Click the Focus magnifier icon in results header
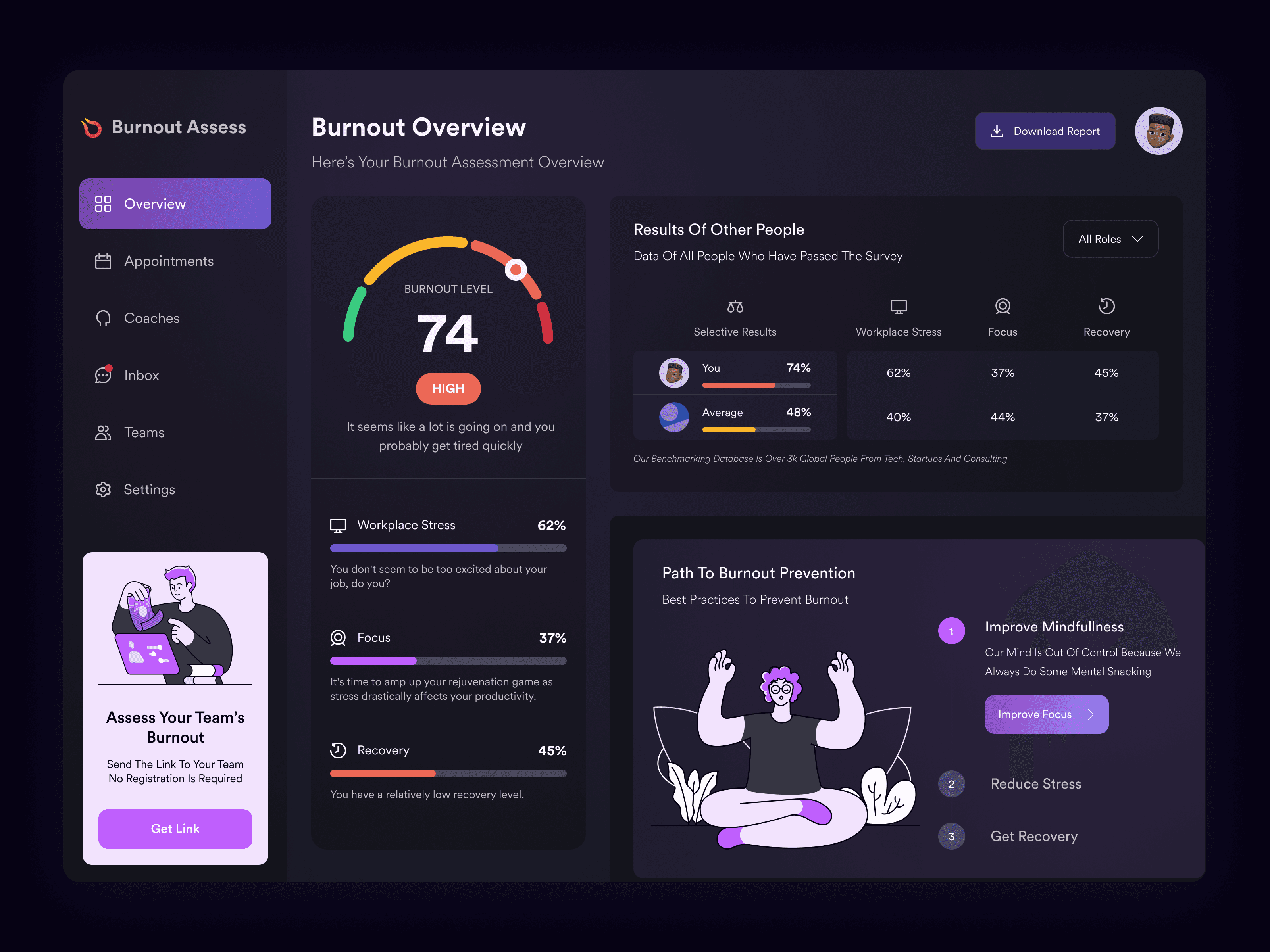This screenshot has width=1270, height=952. [1003, 307]
